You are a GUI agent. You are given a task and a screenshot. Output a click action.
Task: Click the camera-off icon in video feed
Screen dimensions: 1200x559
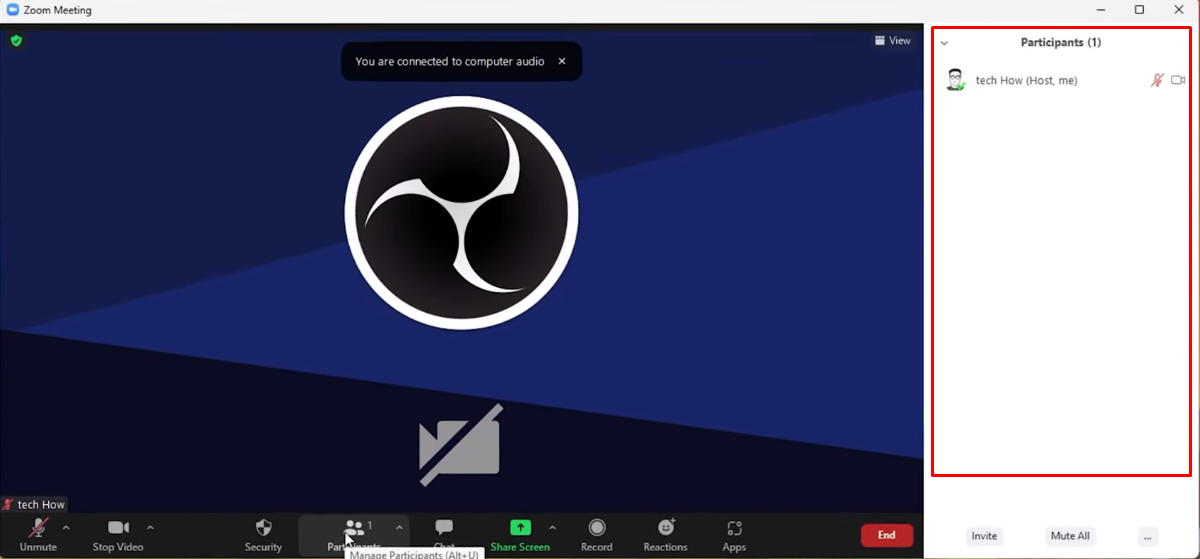click(460, 444)
